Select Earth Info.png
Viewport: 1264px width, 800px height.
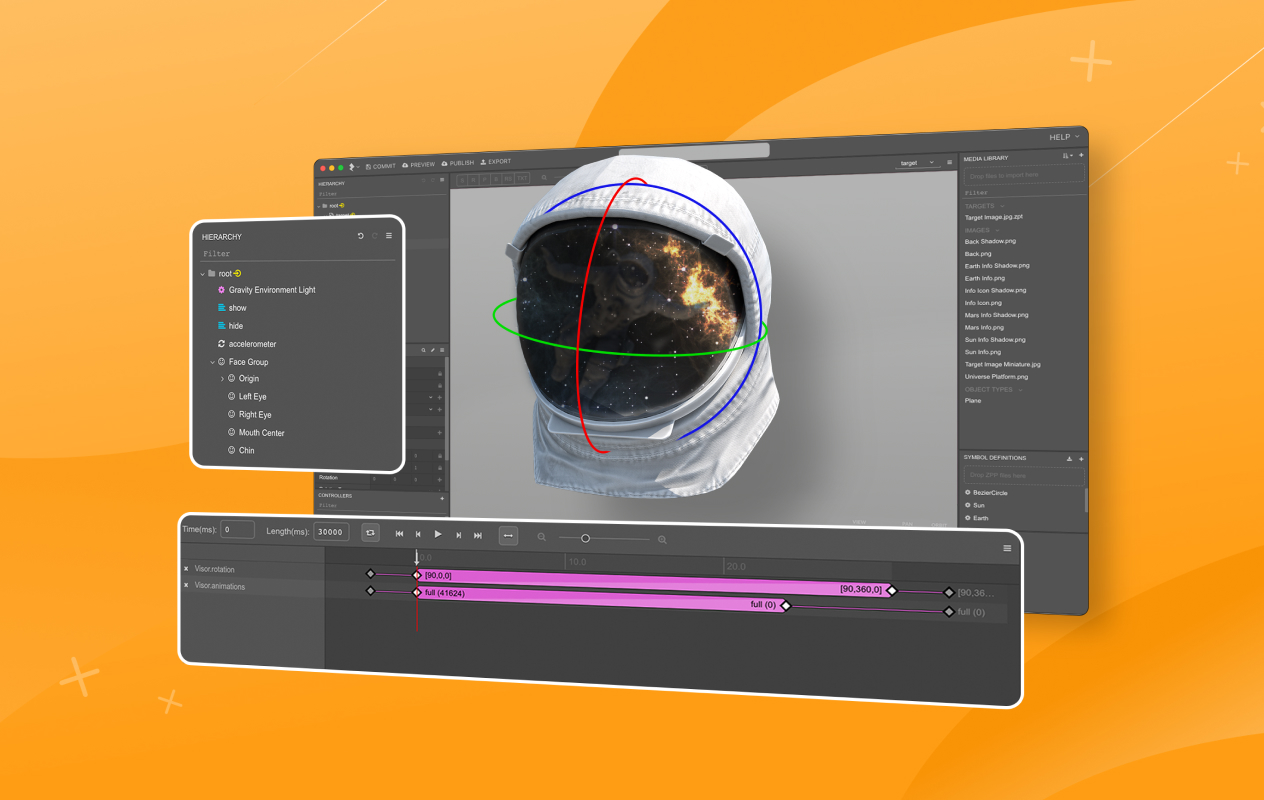[x=985, y=278]
